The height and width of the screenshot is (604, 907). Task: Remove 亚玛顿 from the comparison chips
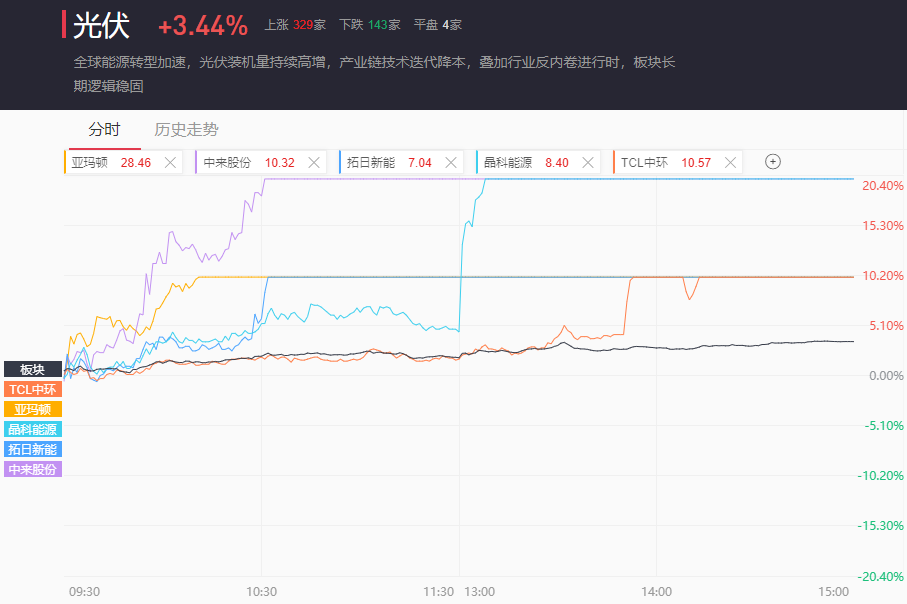pyautogui.click(x=170, y=162)
